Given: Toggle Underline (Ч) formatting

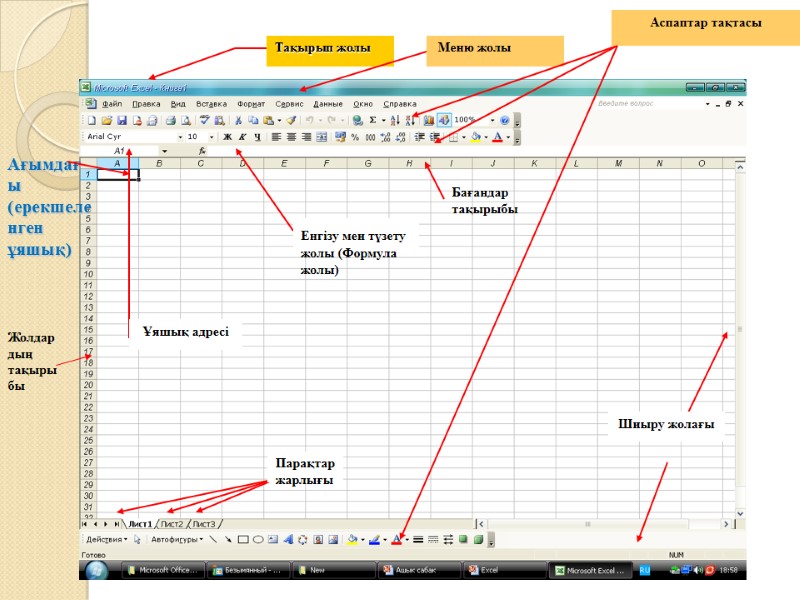Looking at the screenshot, I should pyautogui.click(x=258, y=137).
